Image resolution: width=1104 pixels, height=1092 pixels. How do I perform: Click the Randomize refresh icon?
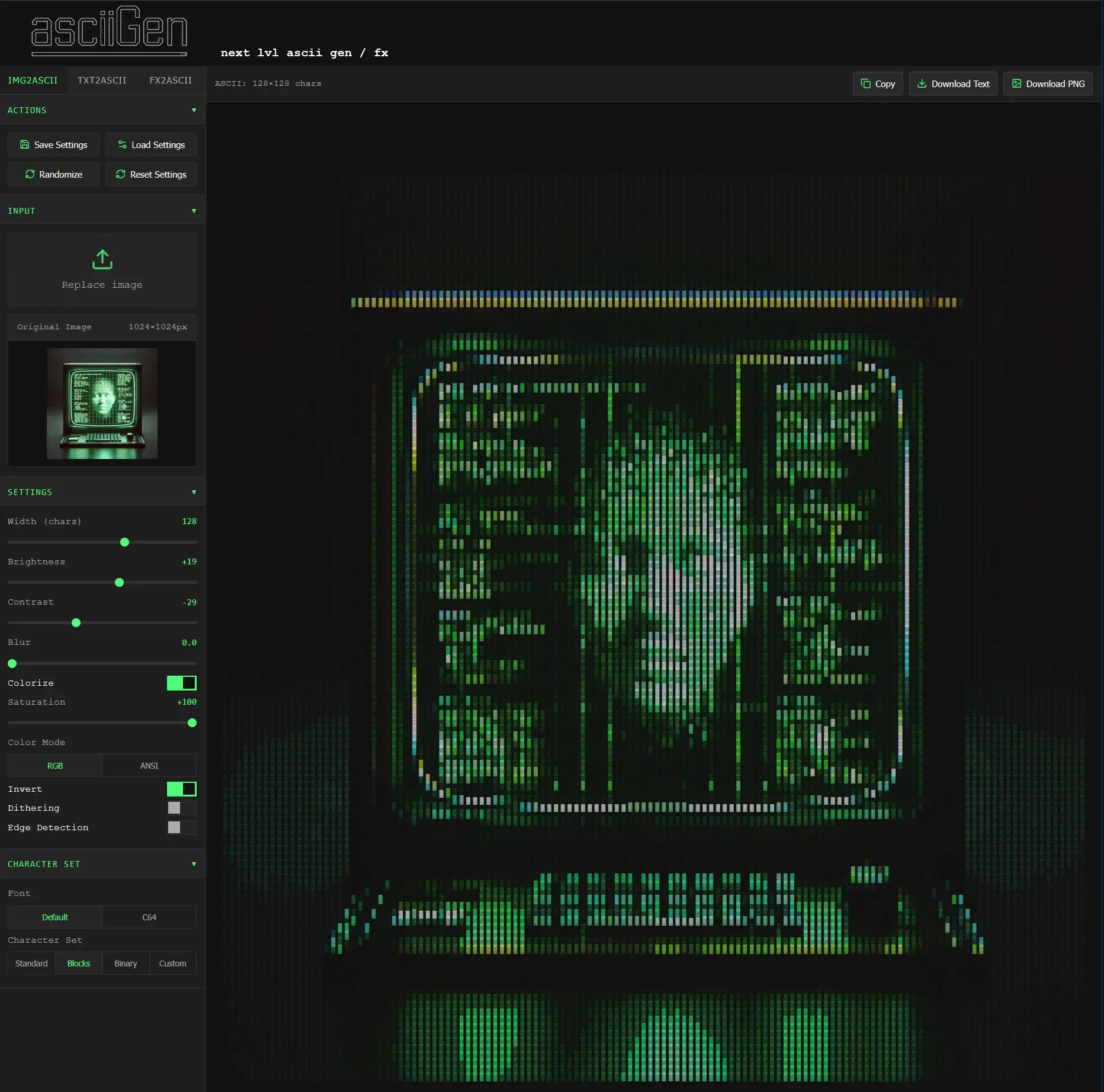tap(30, 174)
